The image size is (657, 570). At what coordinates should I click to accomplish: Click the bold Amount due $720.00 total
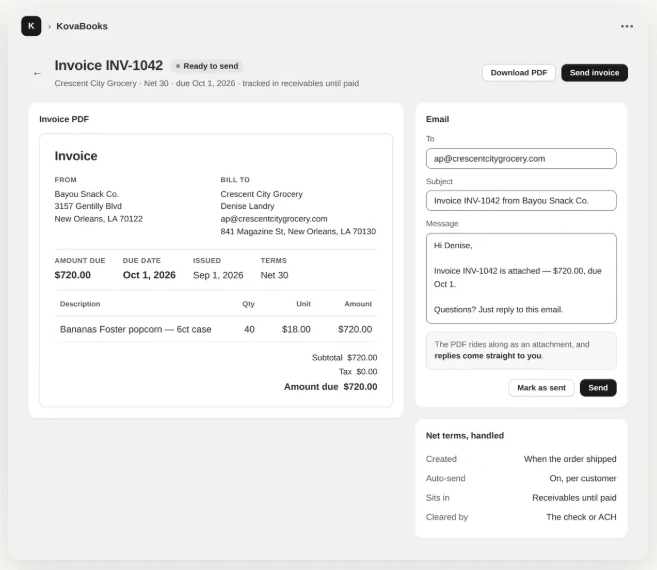pyautogui.click(x=331, y=387)
